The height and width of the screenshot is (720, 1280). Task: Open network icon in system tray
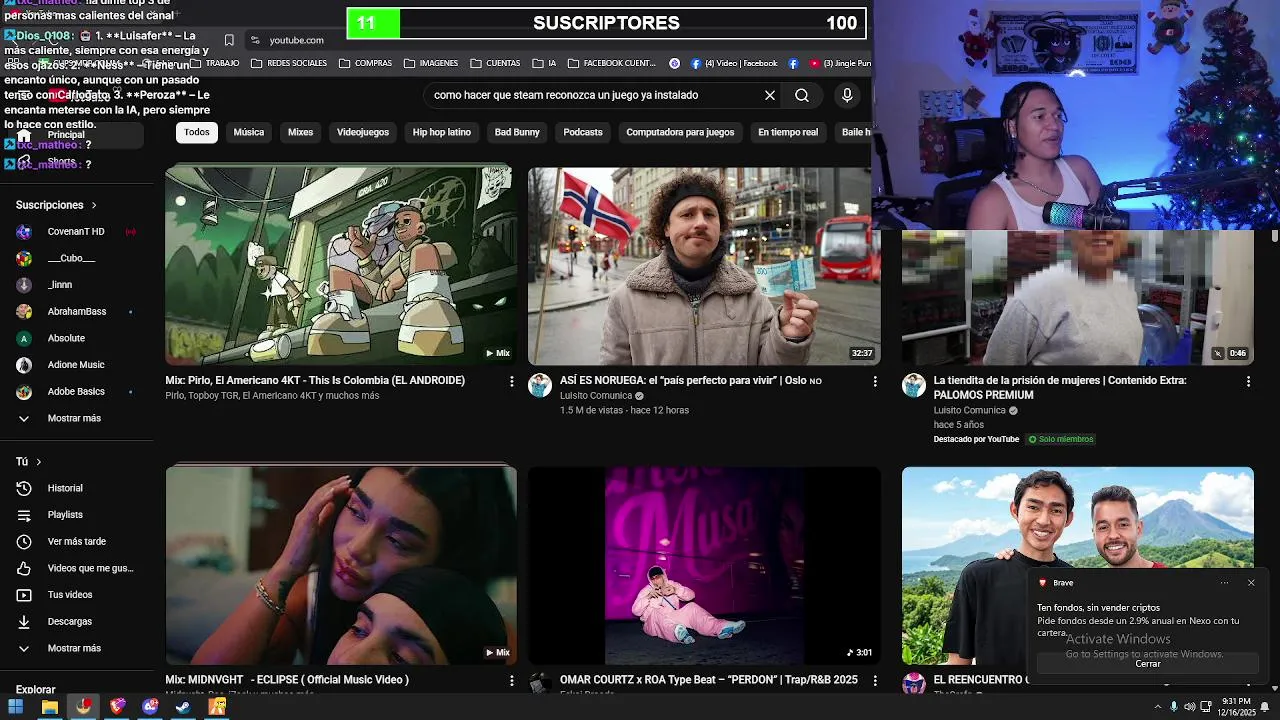tap(1205, 707)
